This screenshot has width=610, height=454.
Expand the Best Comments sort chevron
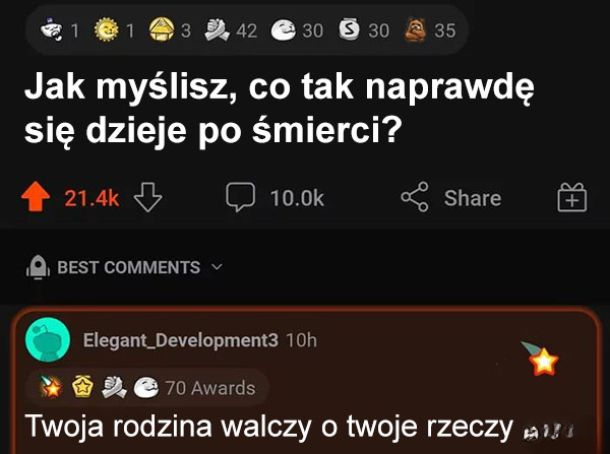[x=217, y=267]
